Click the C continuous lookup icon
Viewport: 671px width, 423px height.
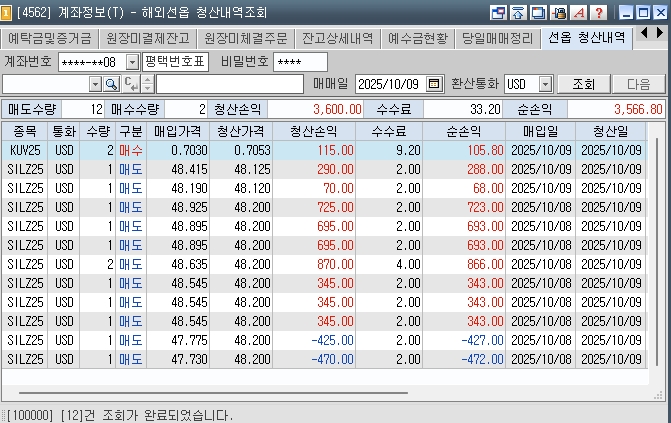[x=131, y=84]
